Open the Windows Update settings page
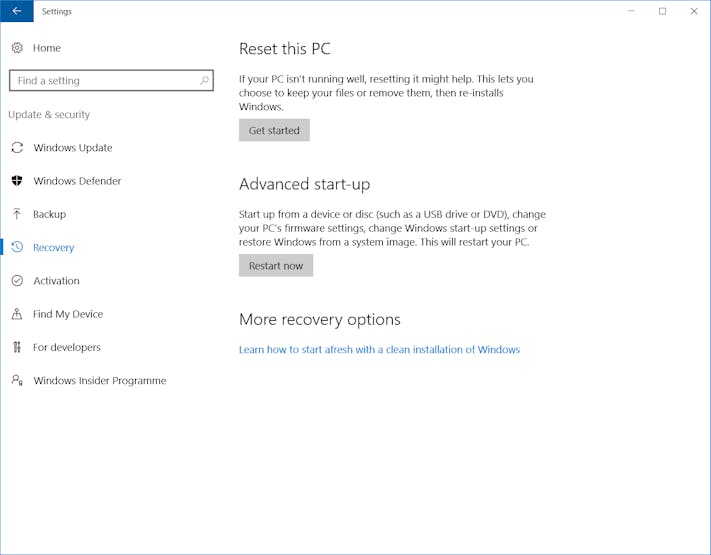The height and width of the screenshot is (555, 711). tap(73, 148)
